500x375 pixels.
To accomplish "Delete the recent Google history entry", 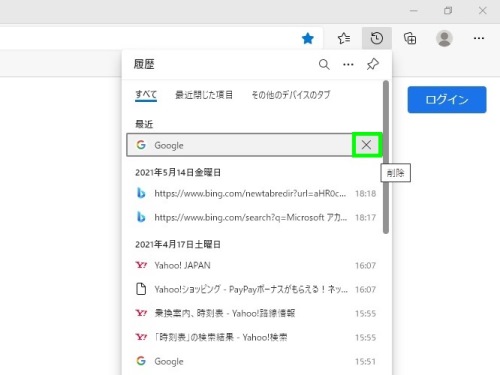I will (x=366, y=145).
